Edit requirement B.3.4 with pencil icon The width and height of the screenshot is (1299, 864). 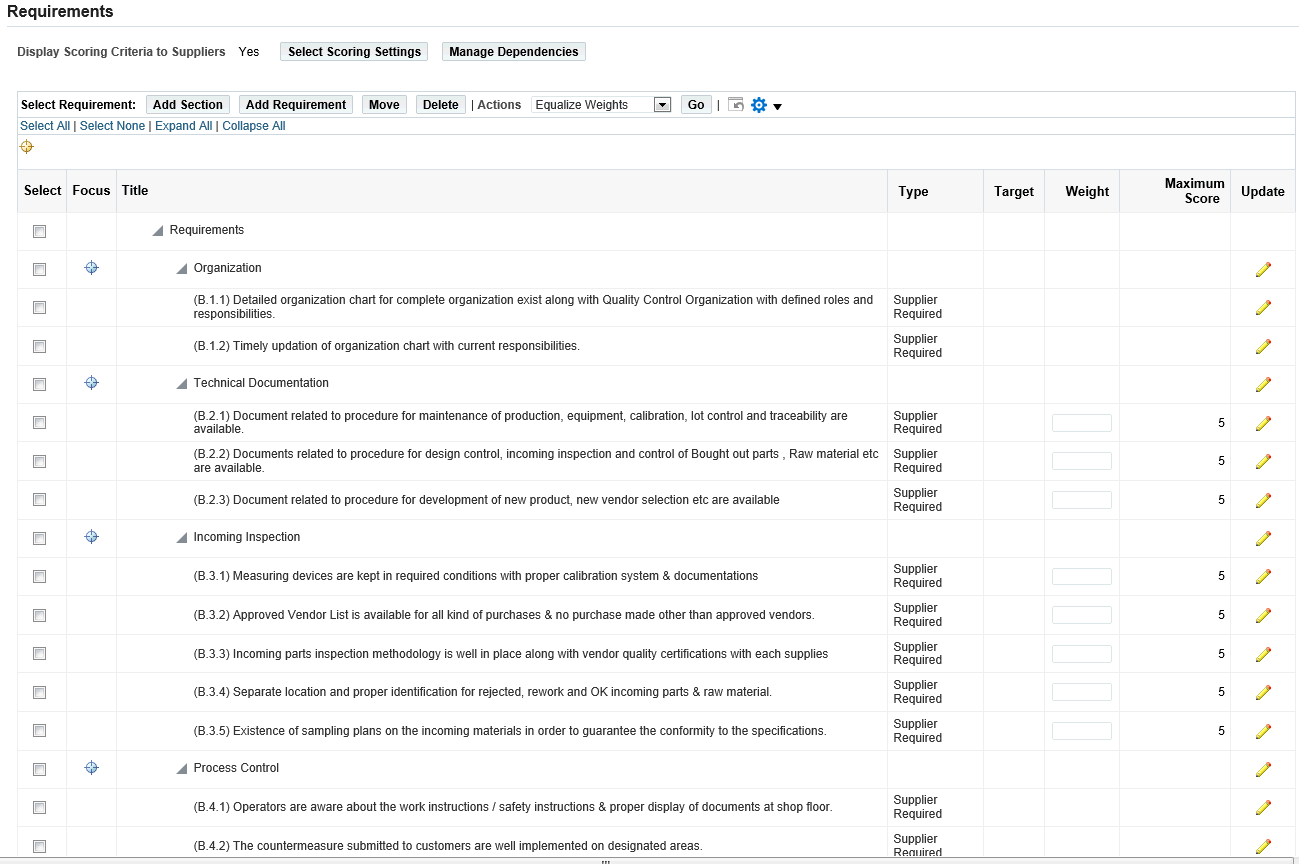[1263, 692]
